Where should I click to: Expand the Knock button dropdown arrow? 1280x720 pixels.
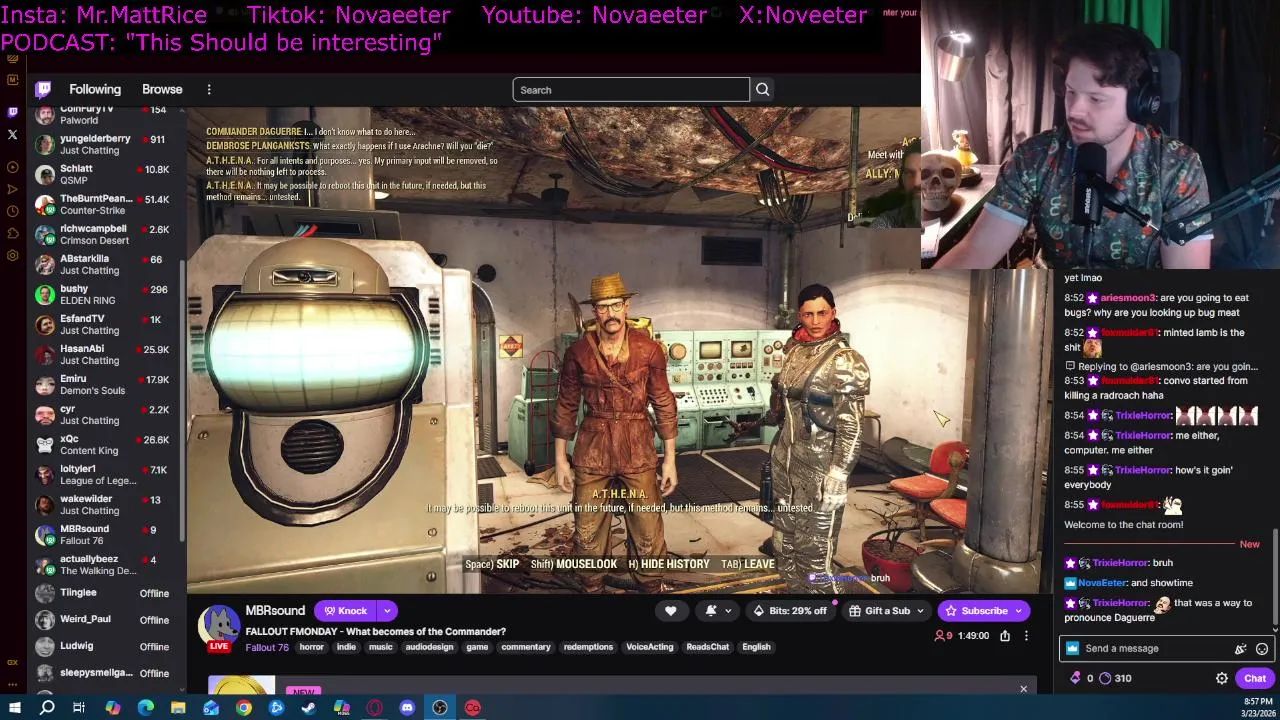[x=386, y=611]
